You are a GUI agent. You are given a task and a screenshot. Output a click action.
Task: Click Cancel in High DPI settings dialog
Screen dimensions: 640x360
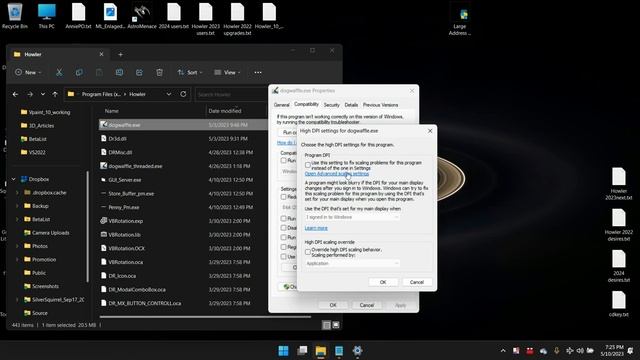click(x=417, y=282)
